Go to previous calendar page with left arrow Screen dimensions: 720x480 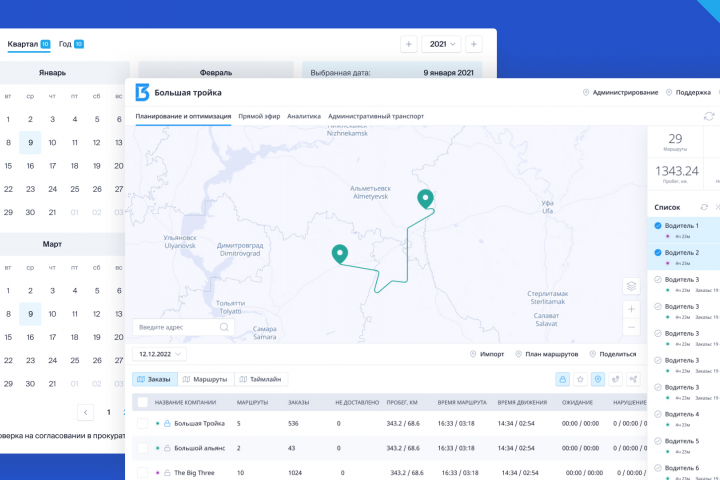tap(85, 412)
